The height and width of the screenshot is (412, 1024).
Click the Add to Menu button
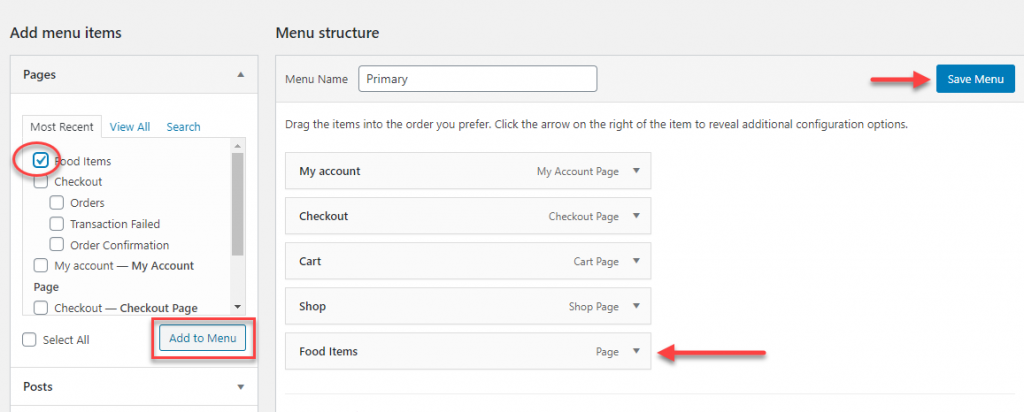click(202, 338)
